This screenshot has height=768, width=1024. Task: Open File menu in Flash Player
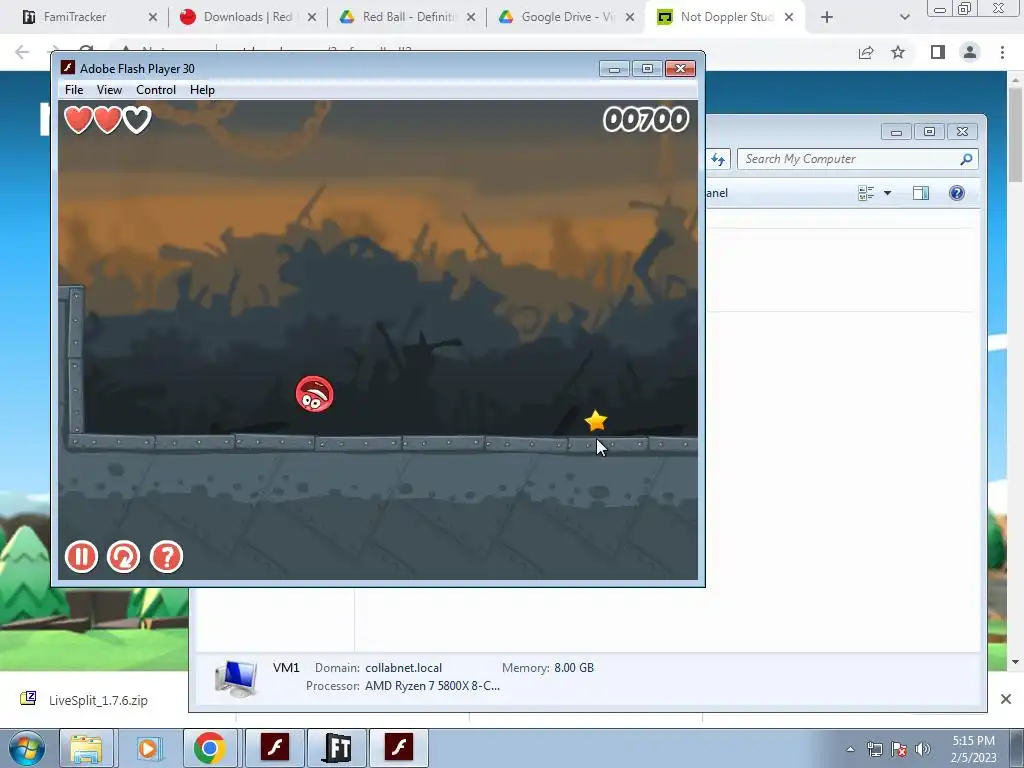[74, 90]
